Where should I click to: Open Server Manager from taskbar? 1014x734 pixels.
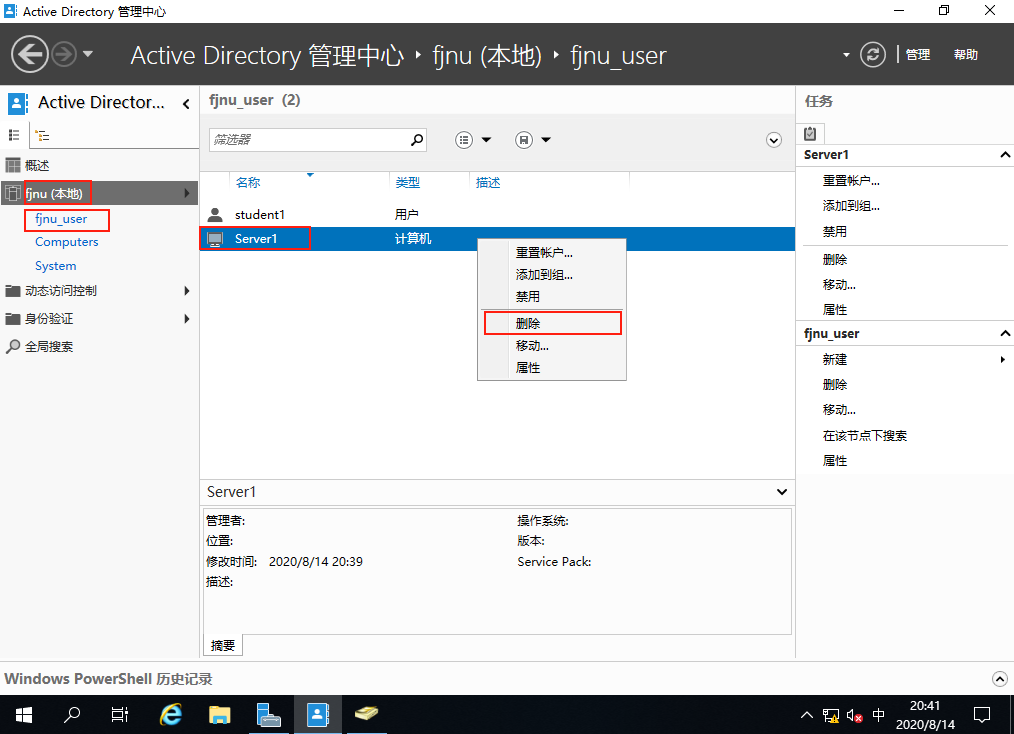coord(269,715)
